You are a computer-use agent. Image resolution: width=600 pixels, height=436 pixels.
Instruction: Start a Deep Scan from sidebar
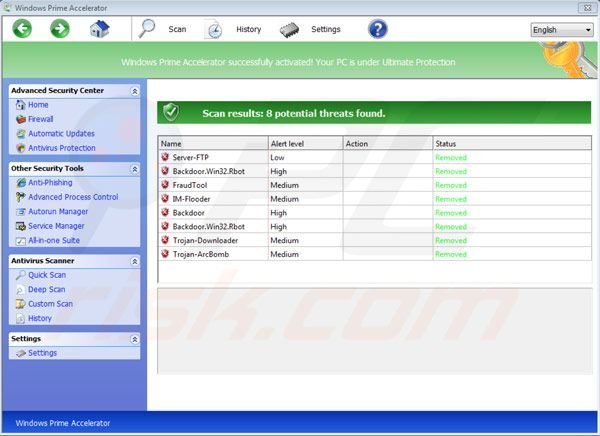click(x=47, y=289)
